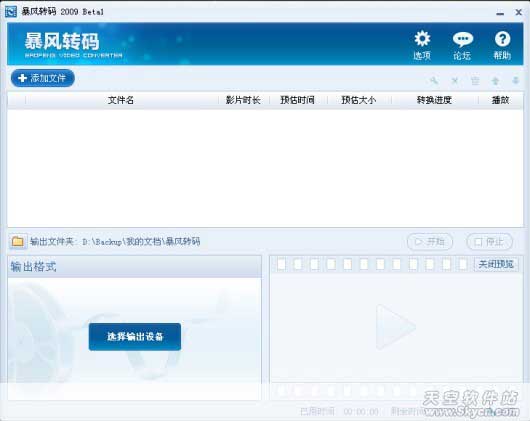This screenshot has width=530, height=421.
Task: Click the move up arrow icon
Action: click(x=495, y=80)
